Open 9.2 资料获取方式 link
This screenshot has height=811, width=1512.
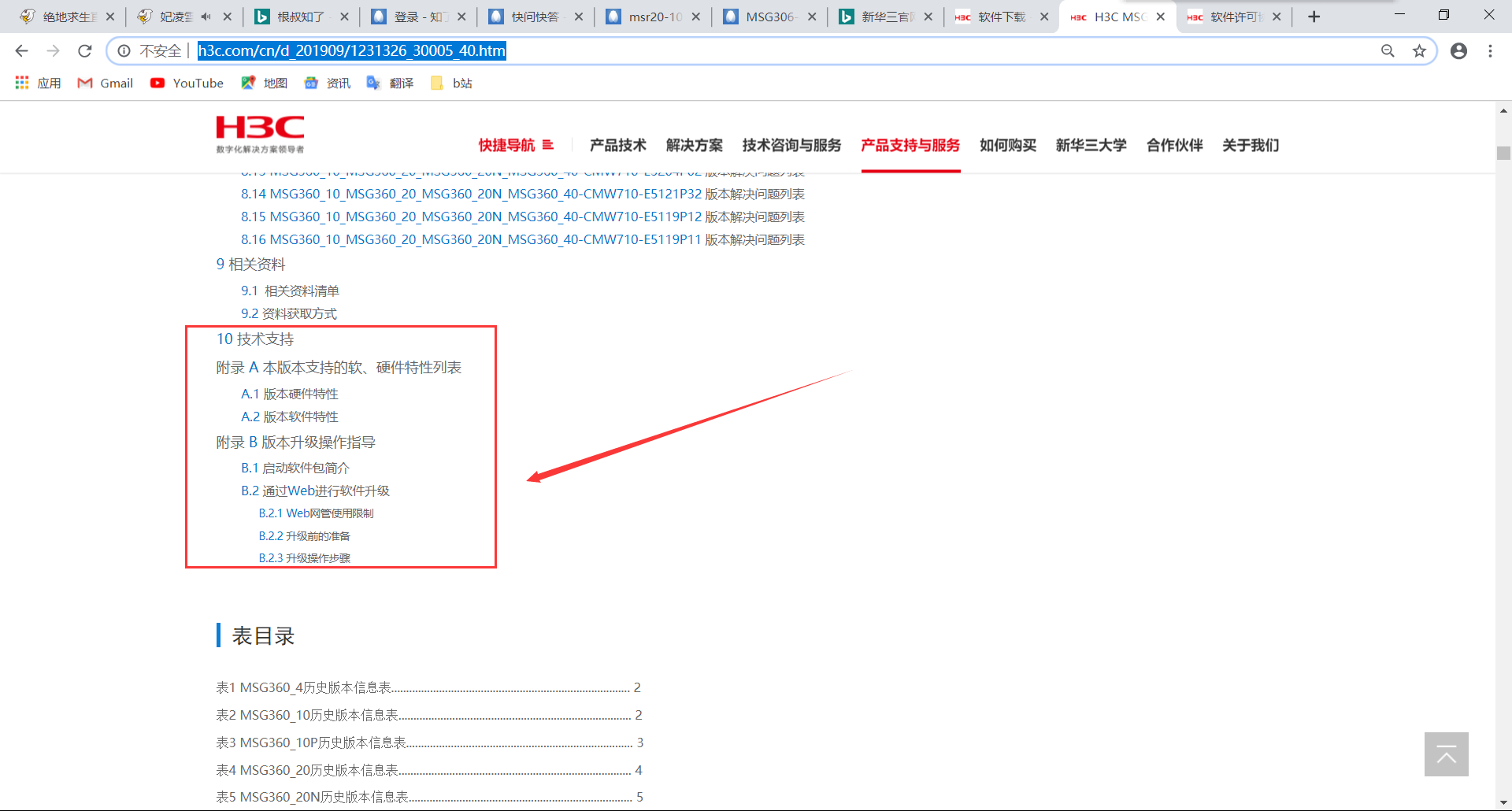click(289, 313)
